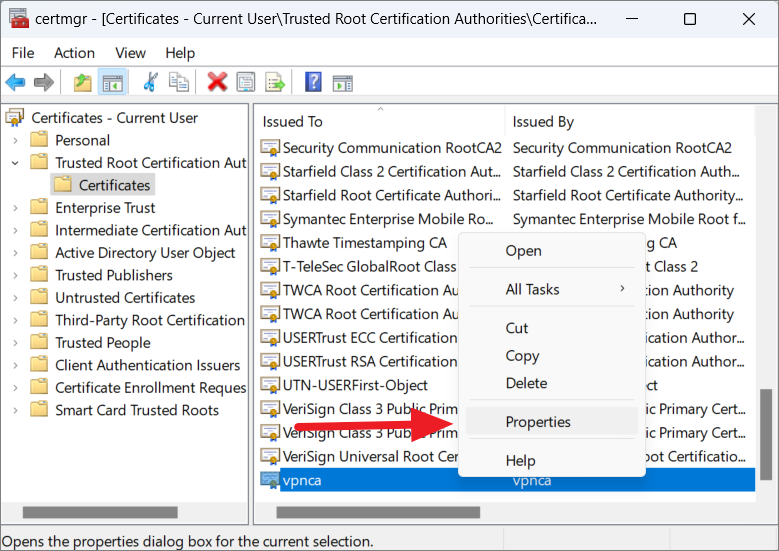The width and height of the screenshot is (779, 551).
Task: Select Starfield Class 2 Certification Authority row
Action: point(507,172)
